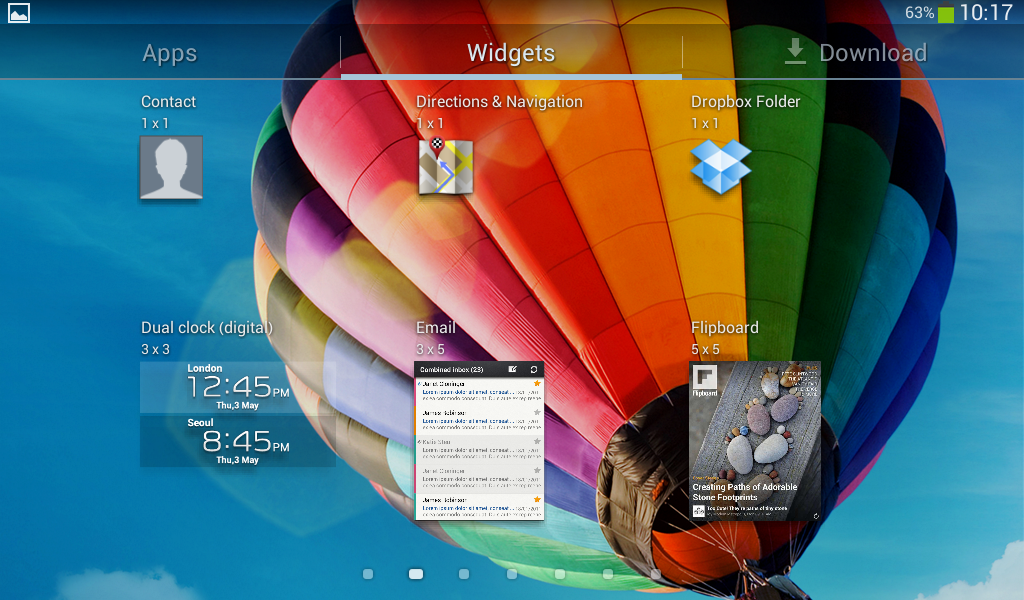Tap the green battery indicator icon
The width and height of the screenshot is (1024, 600).
click(x=945, y=14)
